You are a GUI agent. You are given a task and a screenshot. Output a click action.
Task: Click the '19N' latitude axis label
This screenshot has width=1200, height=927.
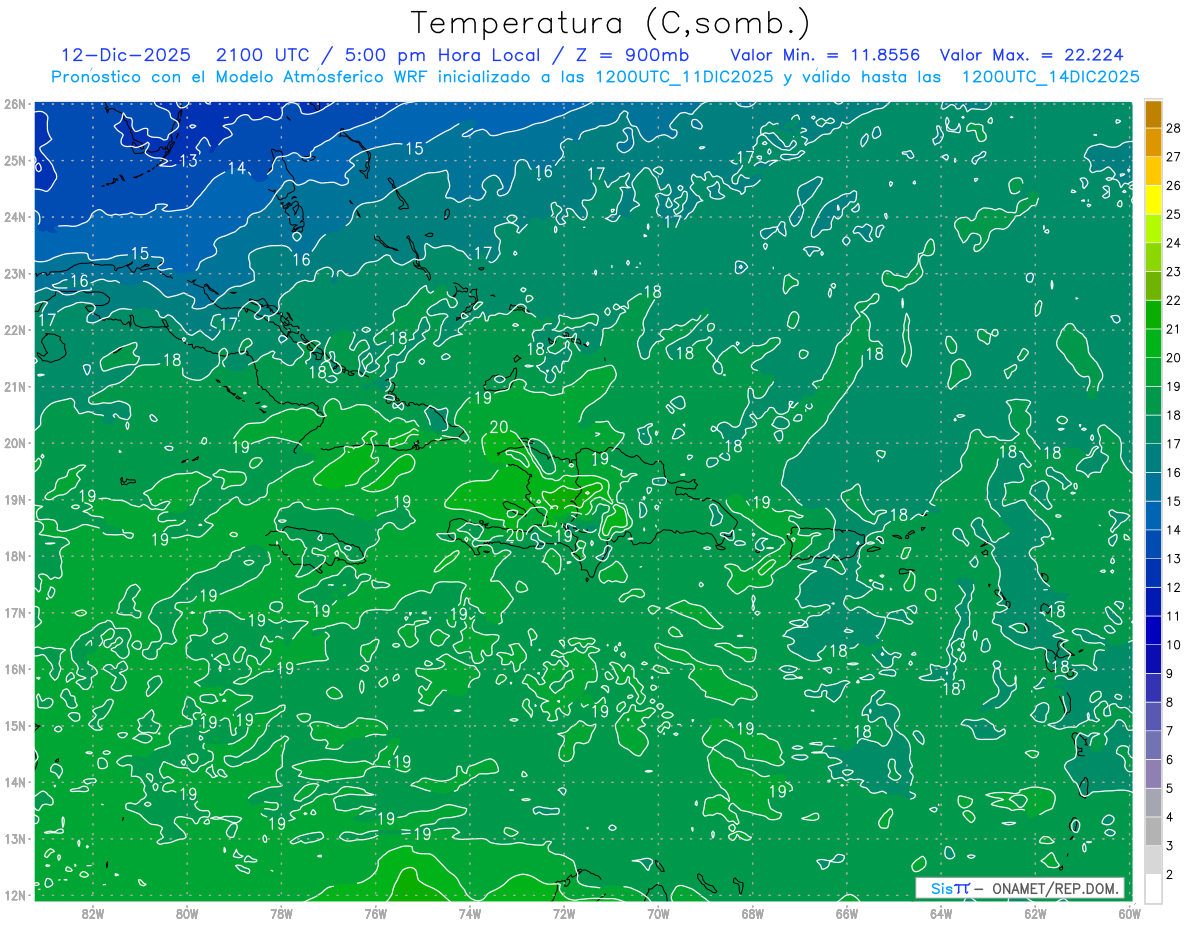(14, 499)
